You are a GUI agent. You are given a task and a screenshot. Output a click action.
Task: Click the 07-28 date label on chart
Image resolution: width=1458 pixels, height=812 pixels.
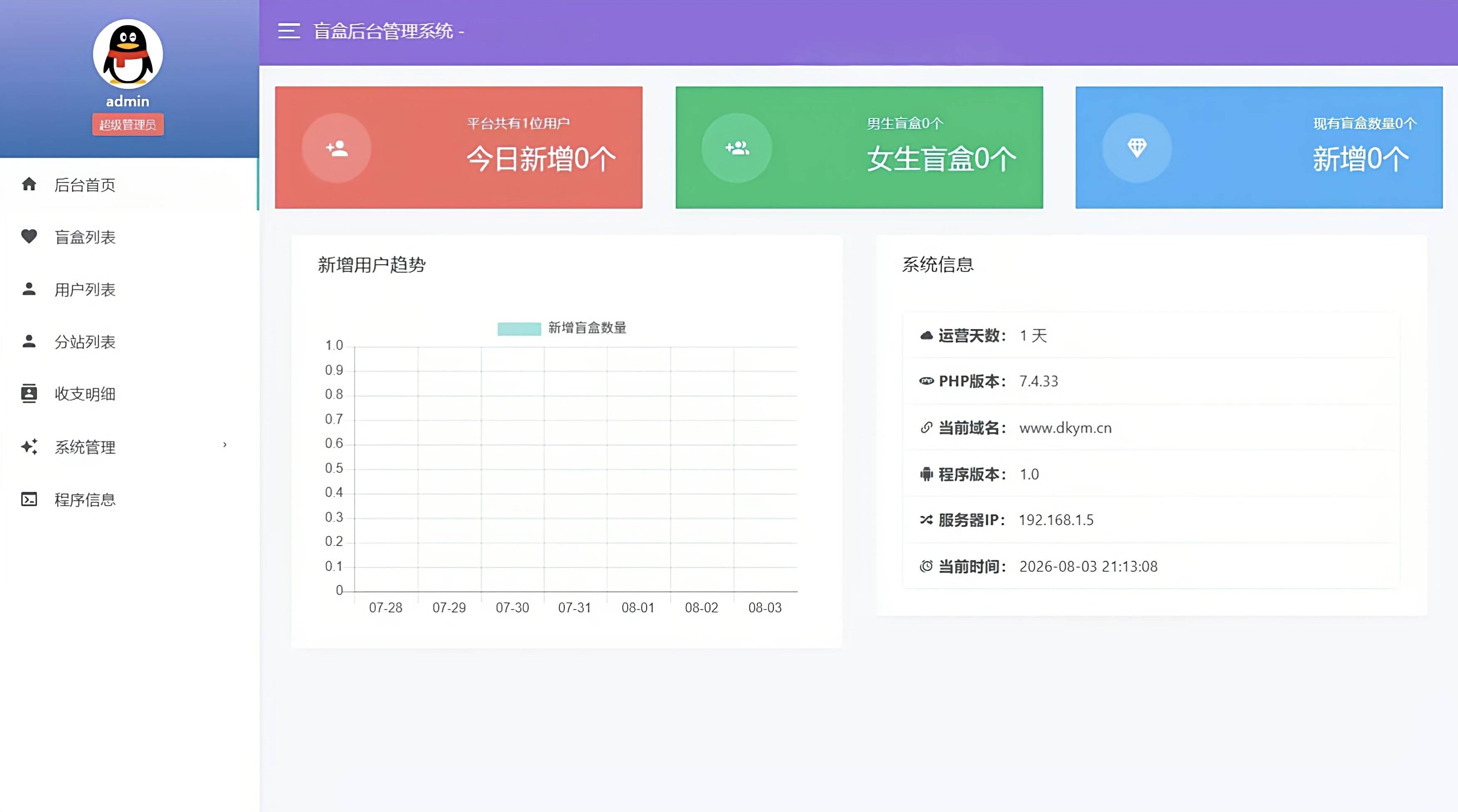385,608
